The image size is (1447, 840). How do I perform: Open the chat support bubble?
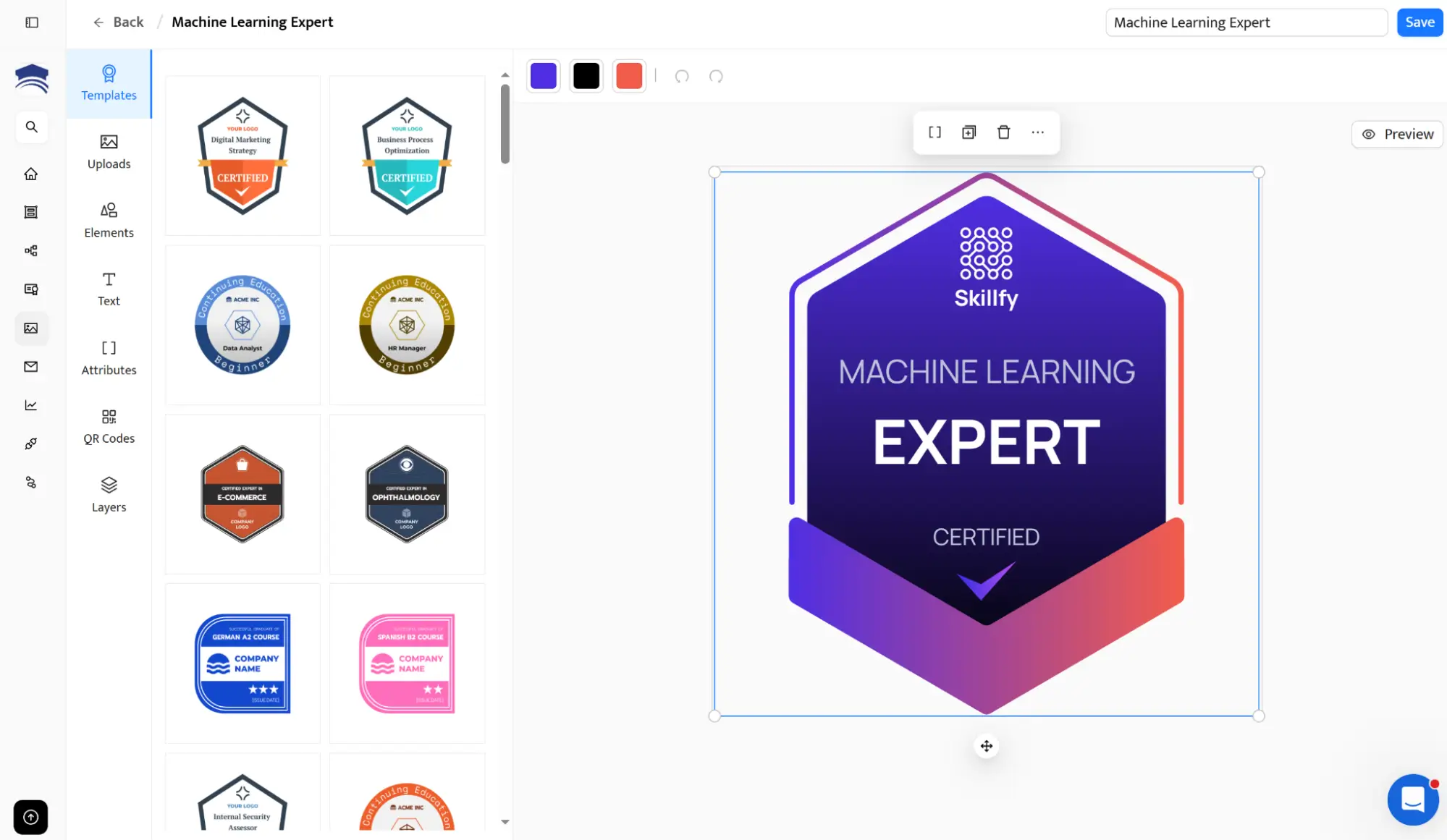[1412, 799]
